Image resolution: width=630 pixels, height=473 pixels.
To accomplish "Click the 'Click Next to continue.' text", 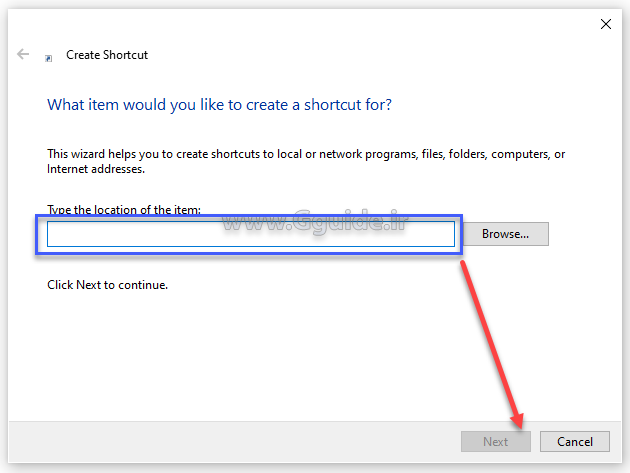I will click(x=107, y=285).
